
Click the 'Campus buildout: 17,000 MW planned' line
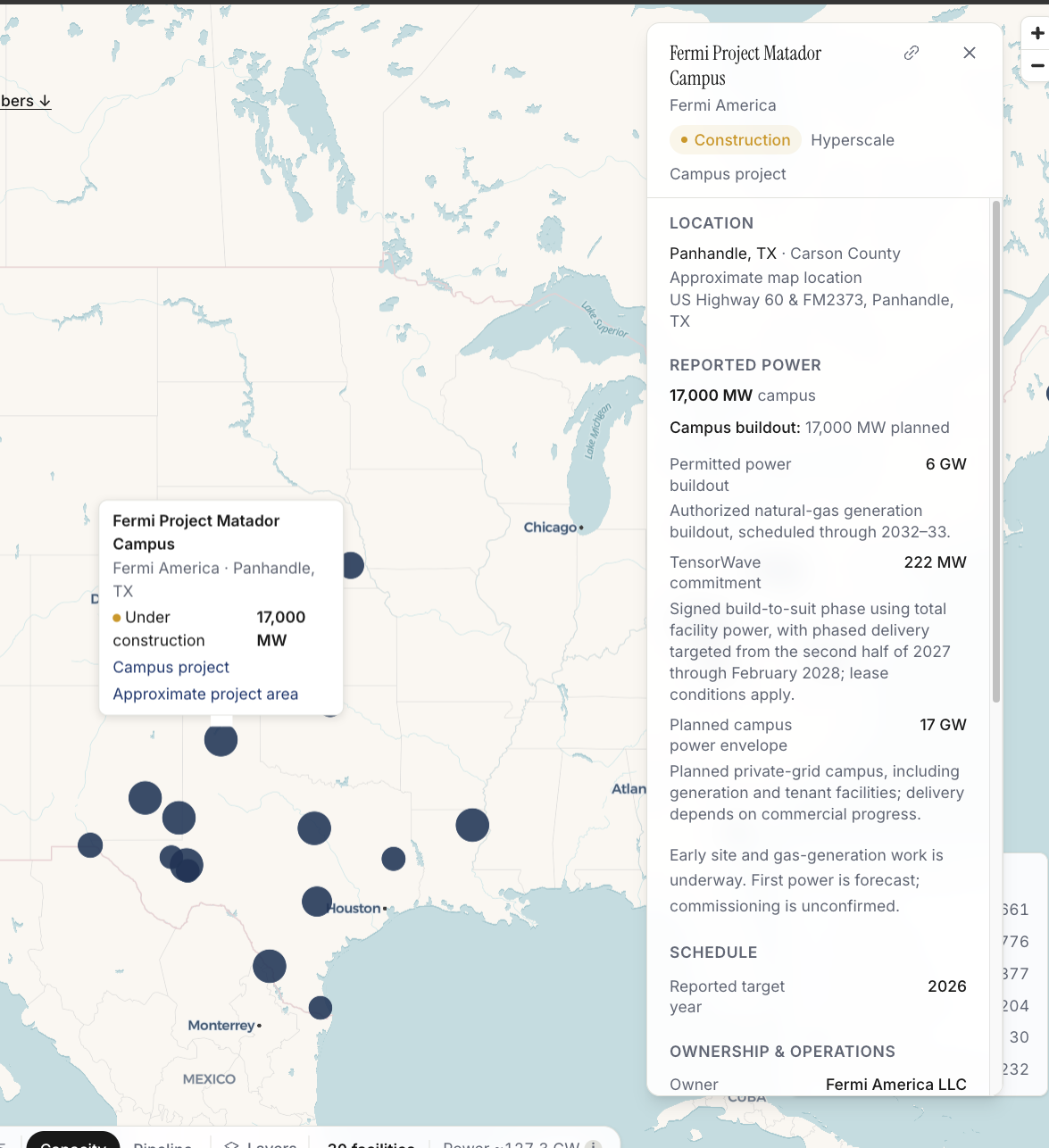tap(810, 428)
